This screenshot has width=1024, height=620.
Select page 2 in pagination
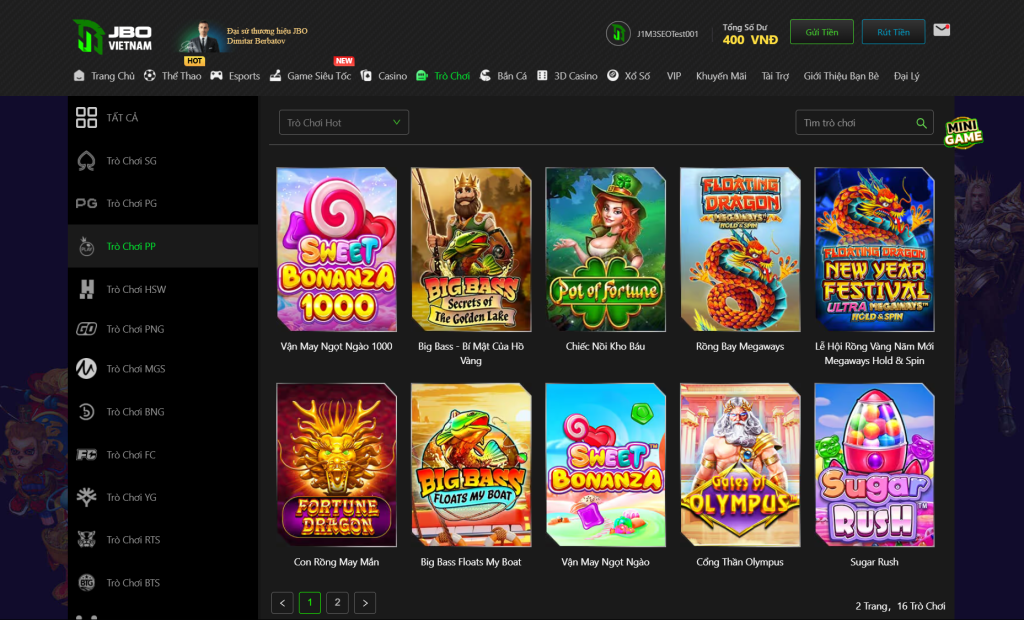pos(338,602)
